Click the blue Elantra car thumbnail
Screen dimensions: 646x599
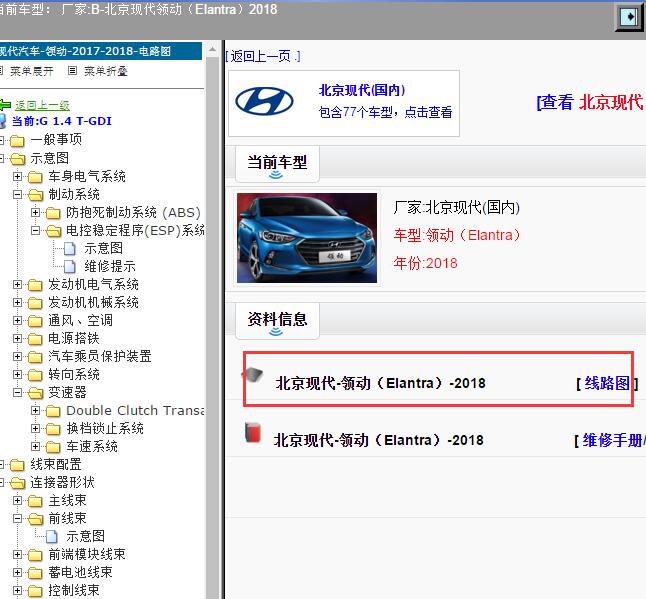(x=307, y=238)
